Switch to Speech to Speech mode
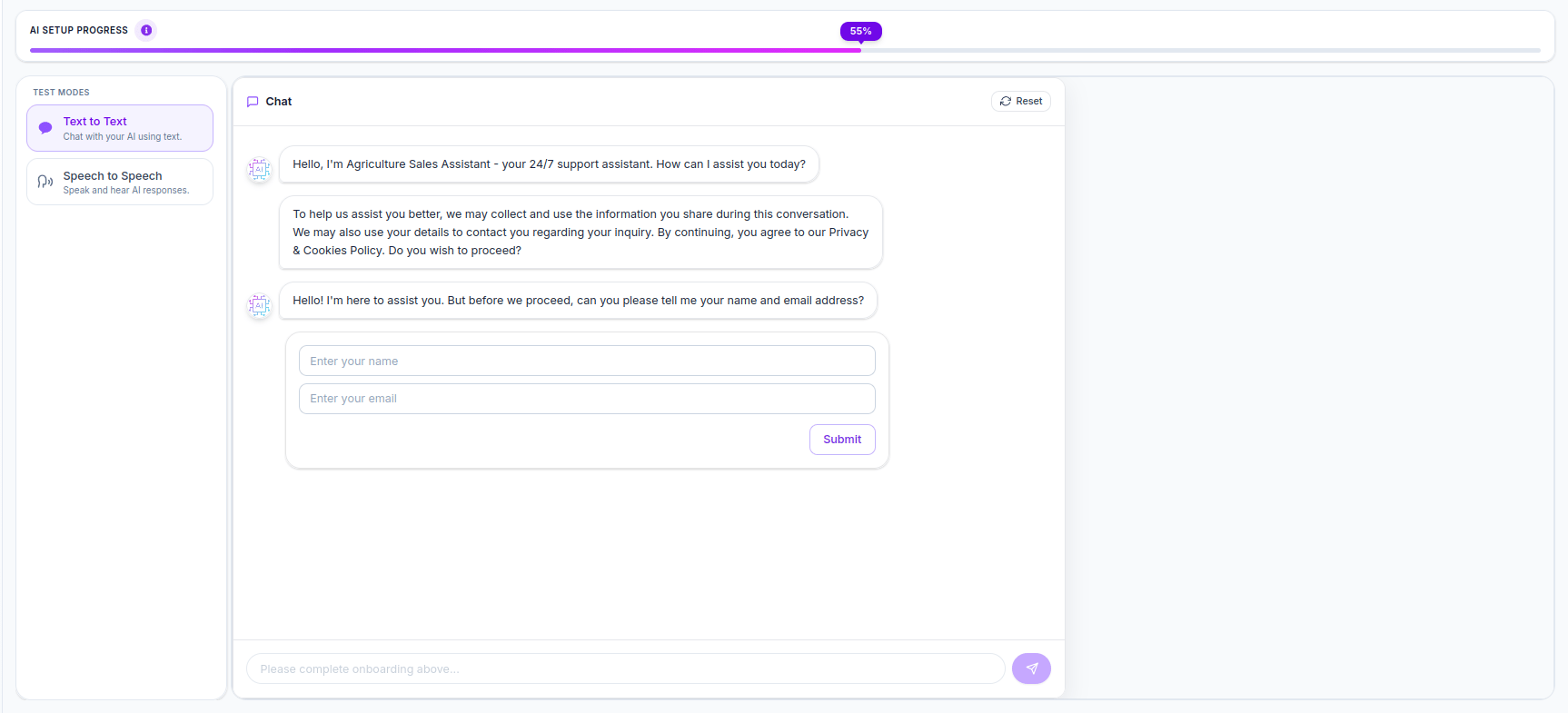 pos(120,182)
